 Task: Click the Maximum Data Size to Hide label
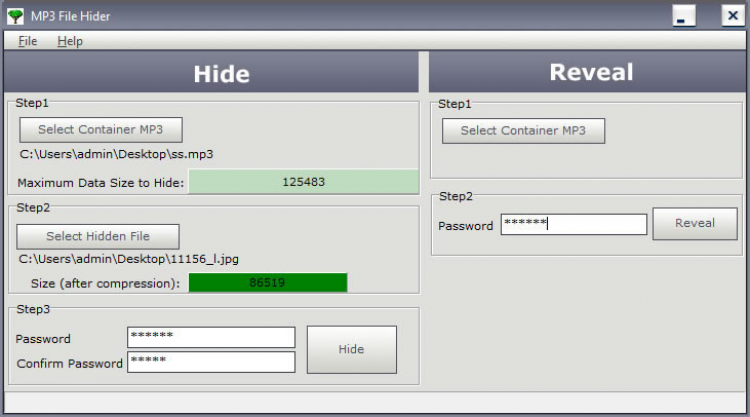100,183
